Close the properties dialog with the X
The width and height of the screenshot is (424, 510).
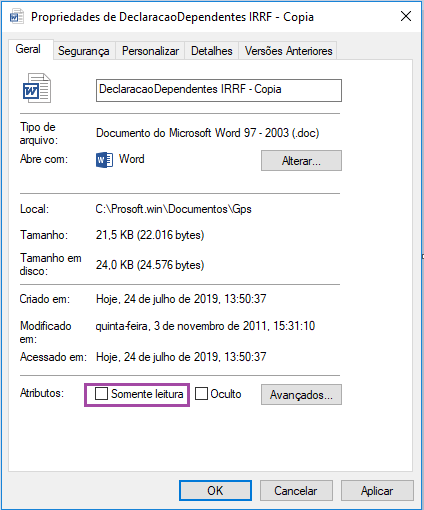(x=406, y=16)
